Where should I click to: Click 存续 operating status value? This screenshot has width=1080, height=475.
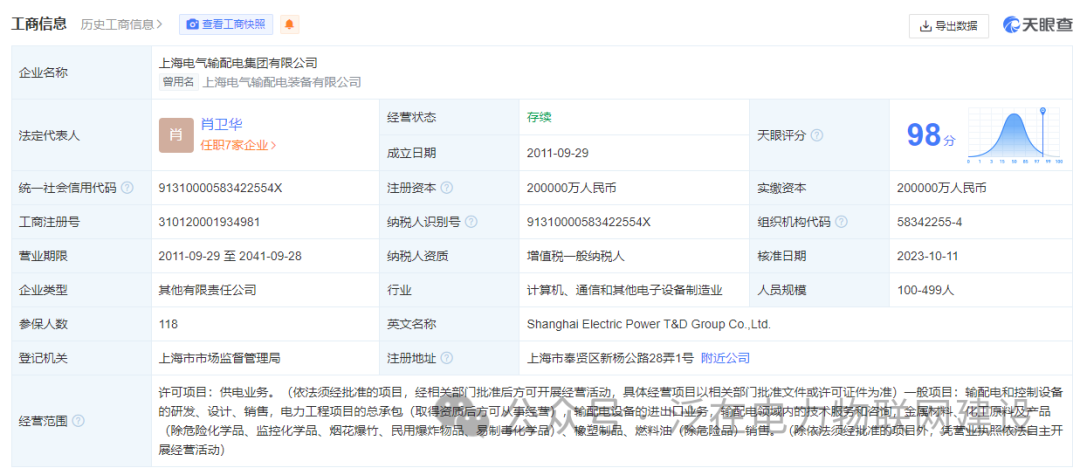539,117
